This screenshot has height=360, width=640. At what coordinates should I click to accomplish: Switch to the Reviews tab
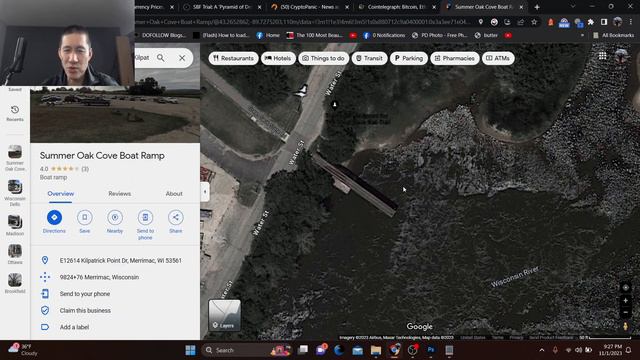(x=120, y=193)
